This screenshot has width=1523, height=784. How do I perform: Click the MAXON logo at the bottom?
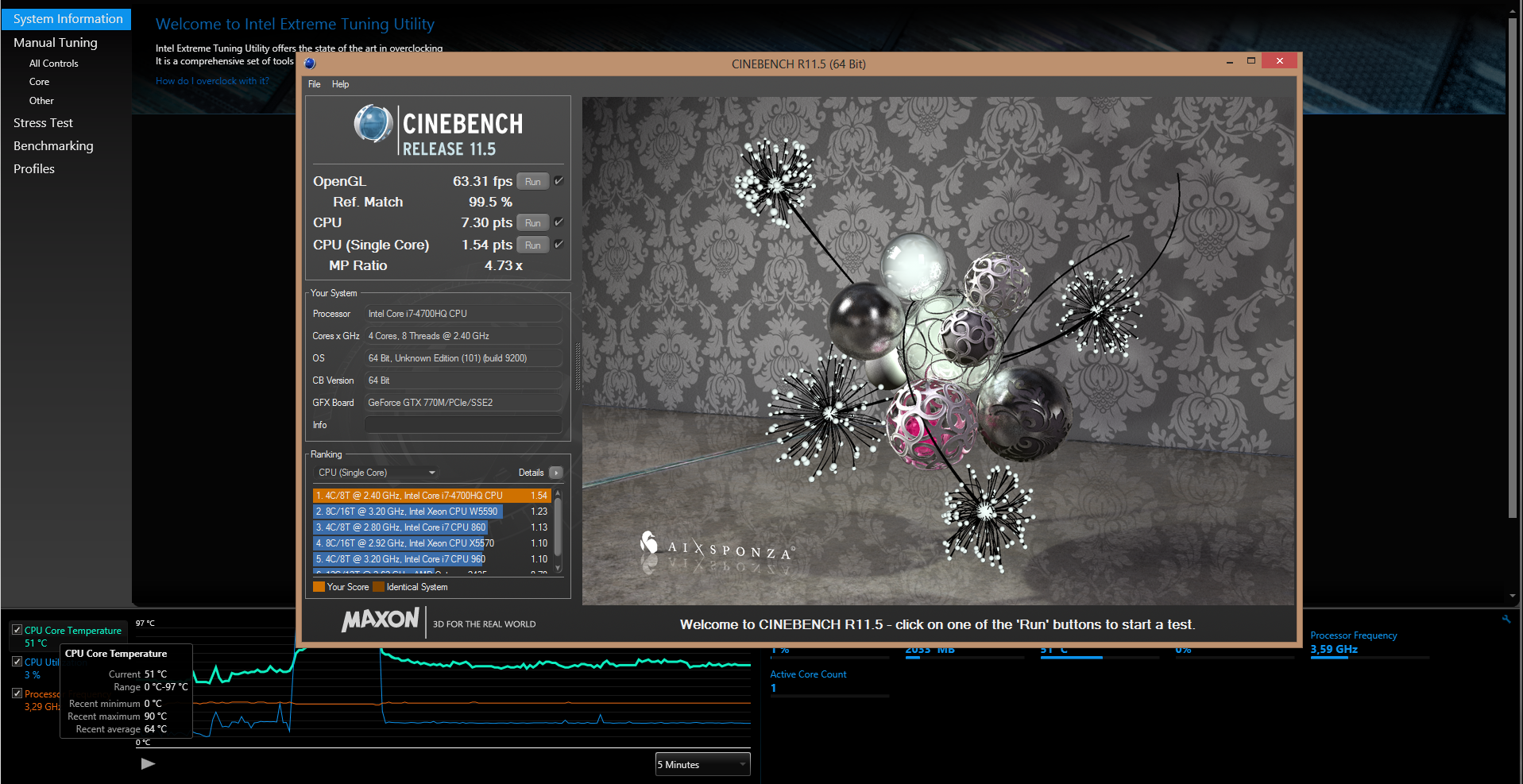tap(381, 620)
